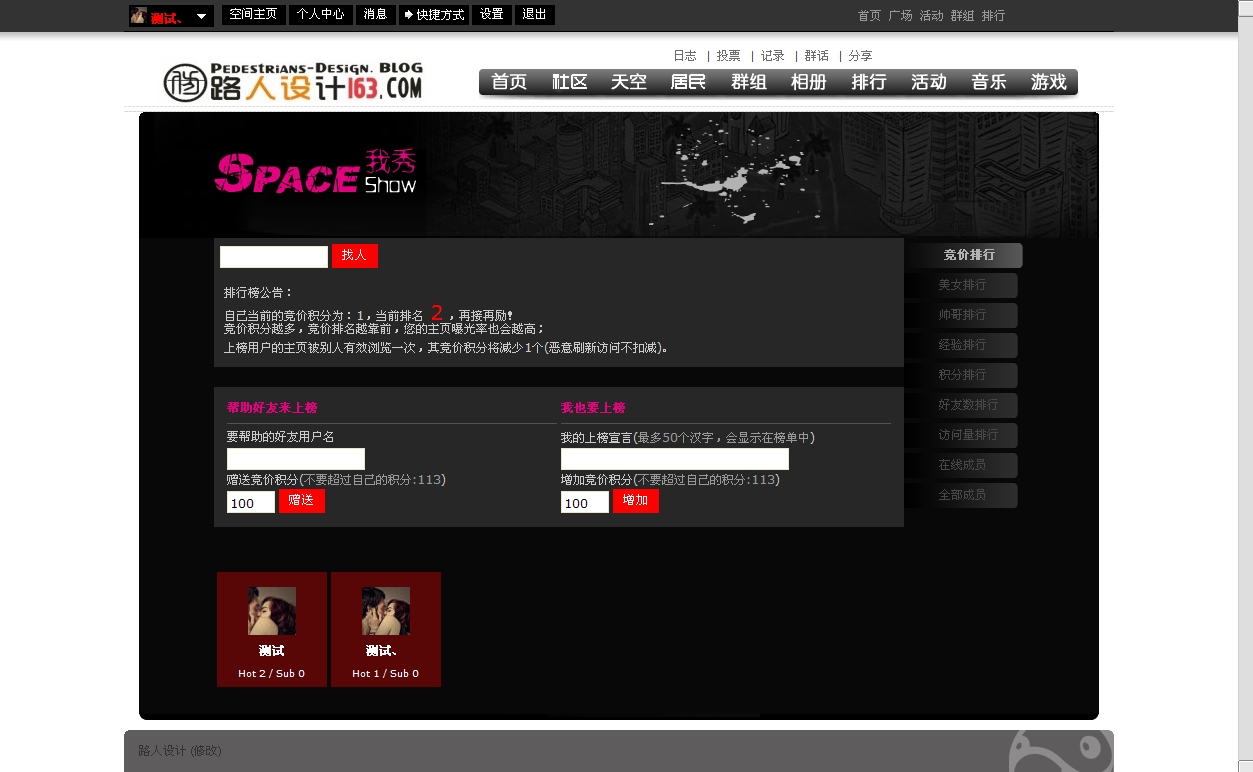
Task: Click top-right 排行 link
Action: tap(993, 16)
